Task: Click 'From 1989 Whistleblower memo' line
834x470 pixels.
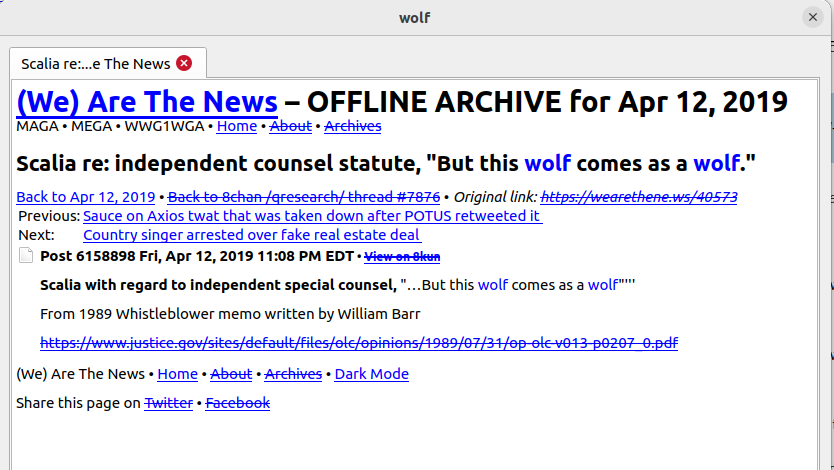Action: 230,314
